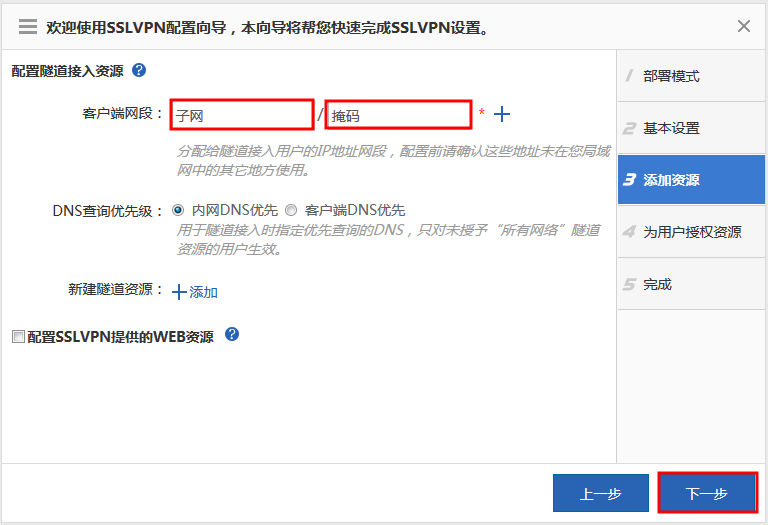Go to step 5 完成
768x525 pixels.
[657, 284]
